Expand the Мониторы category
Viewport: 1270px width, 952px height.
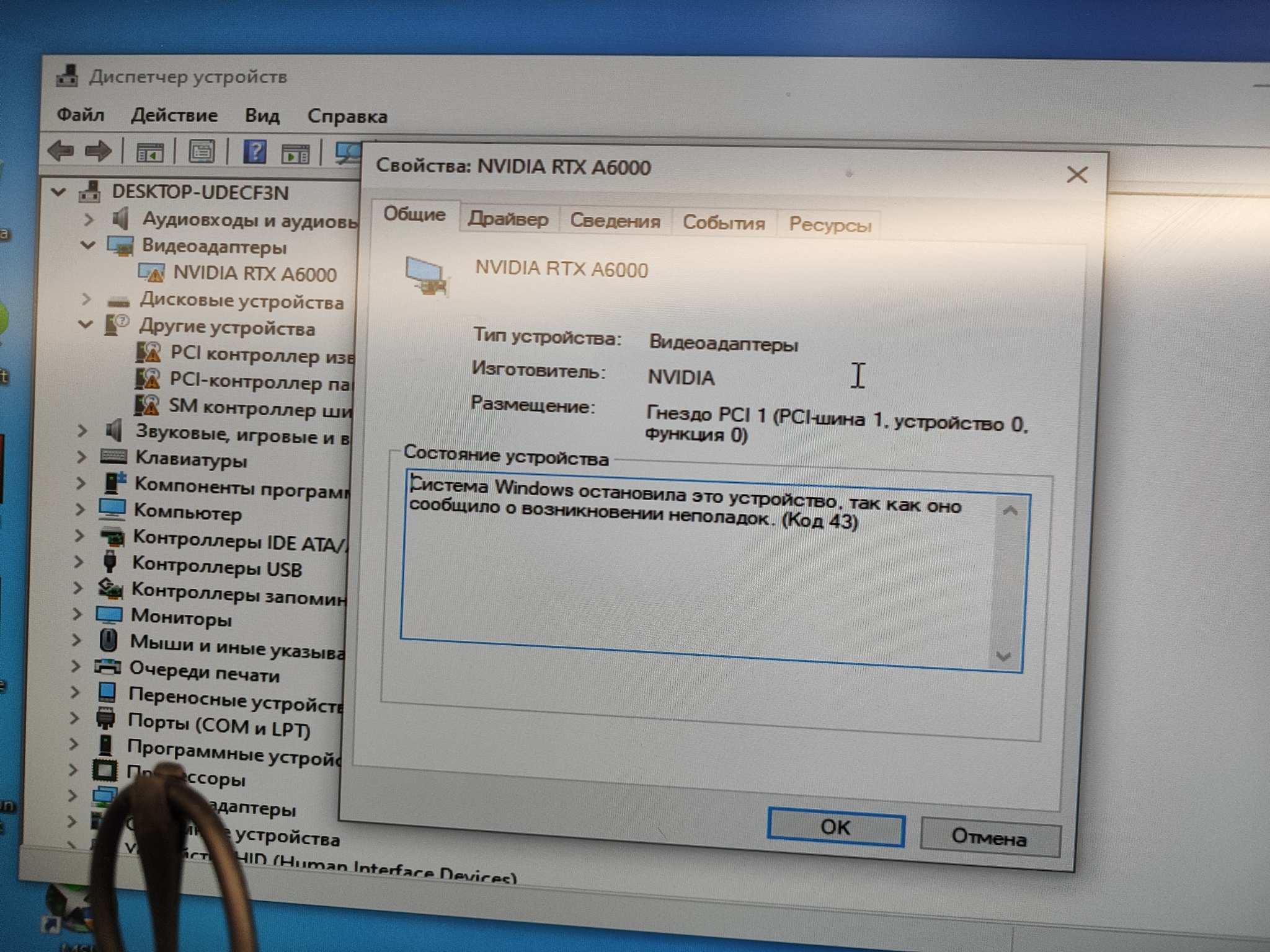[x=77, y=614]
